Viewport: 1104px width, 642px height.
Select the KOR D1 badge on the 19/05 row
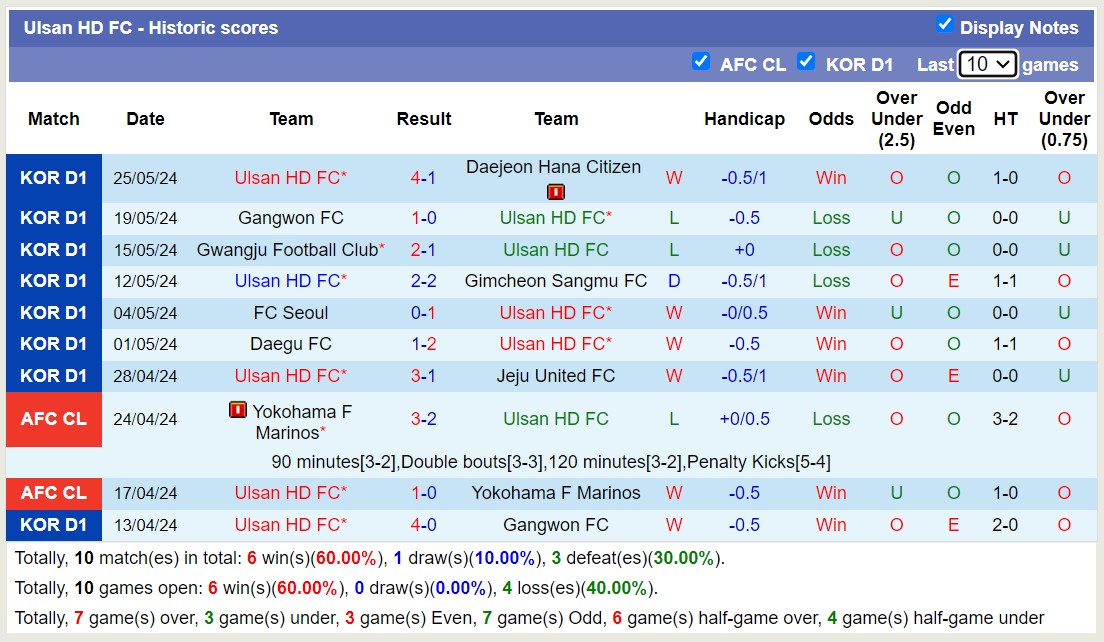[x=54, y=218]
